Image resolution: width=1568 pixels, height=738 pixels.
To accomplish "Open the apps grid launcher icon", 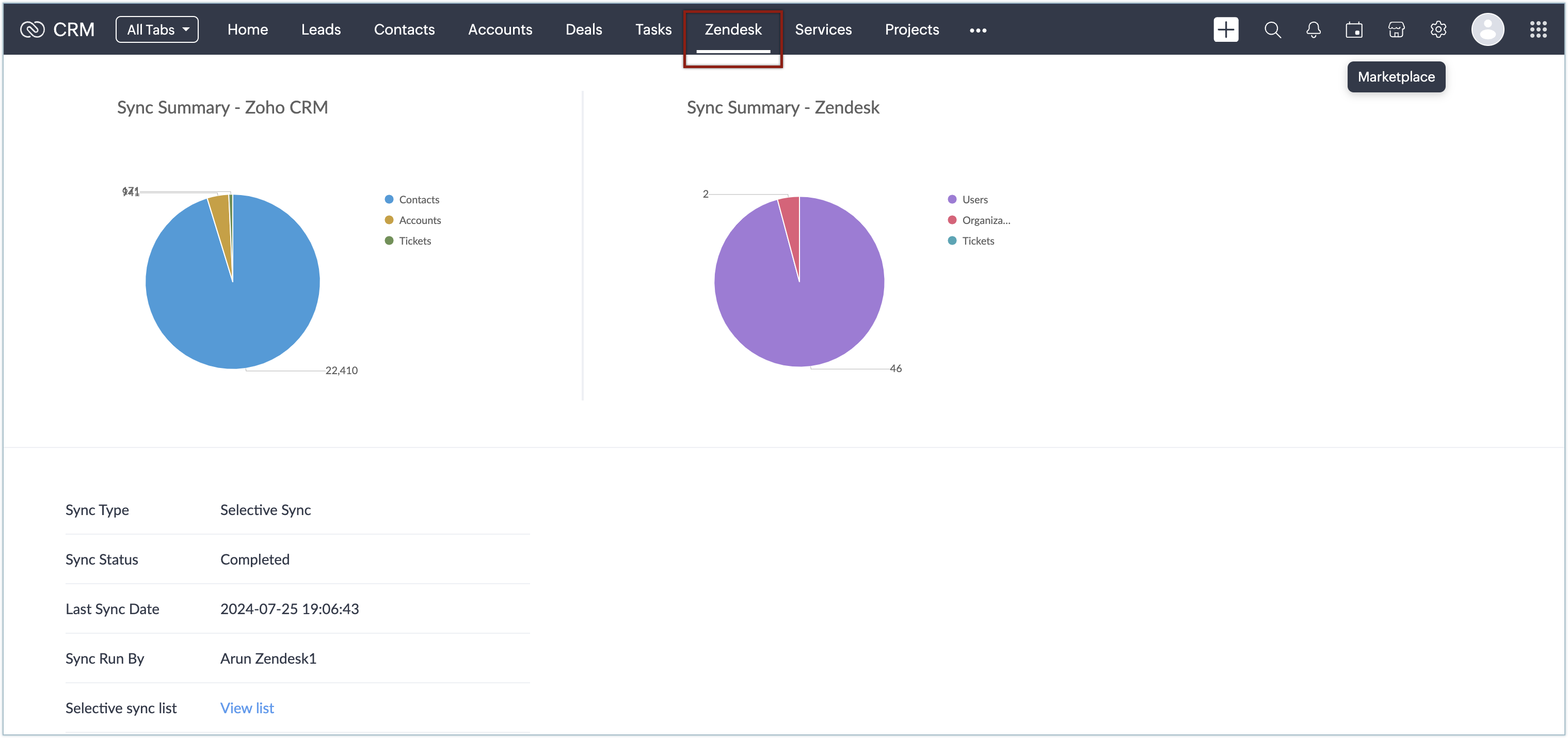I will 1538,29.
